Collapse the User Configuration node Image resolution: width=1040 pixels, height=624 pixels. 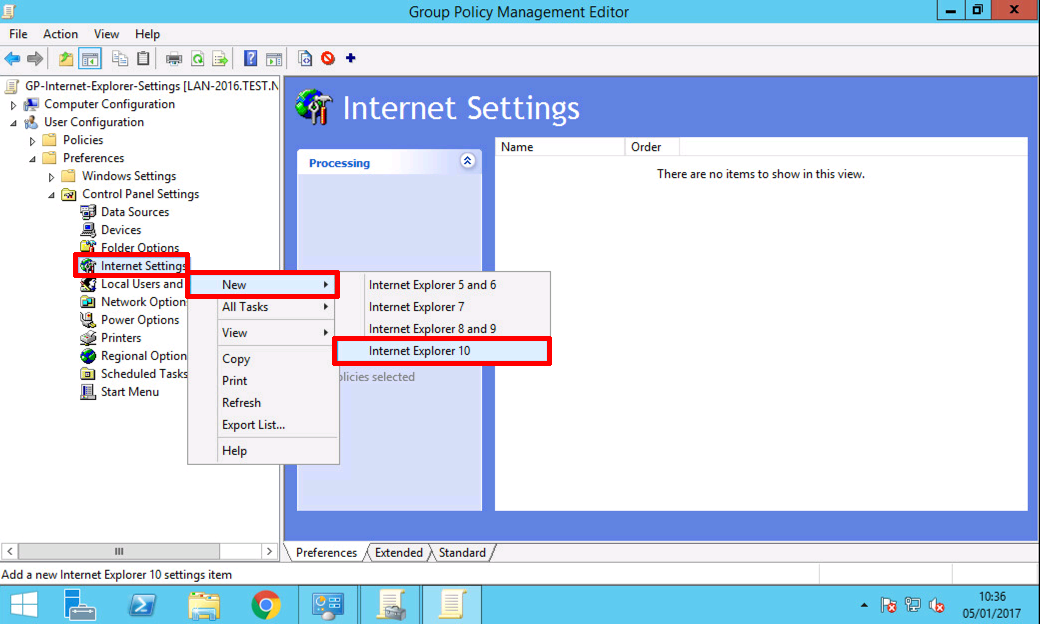click(x=13, y=123)
